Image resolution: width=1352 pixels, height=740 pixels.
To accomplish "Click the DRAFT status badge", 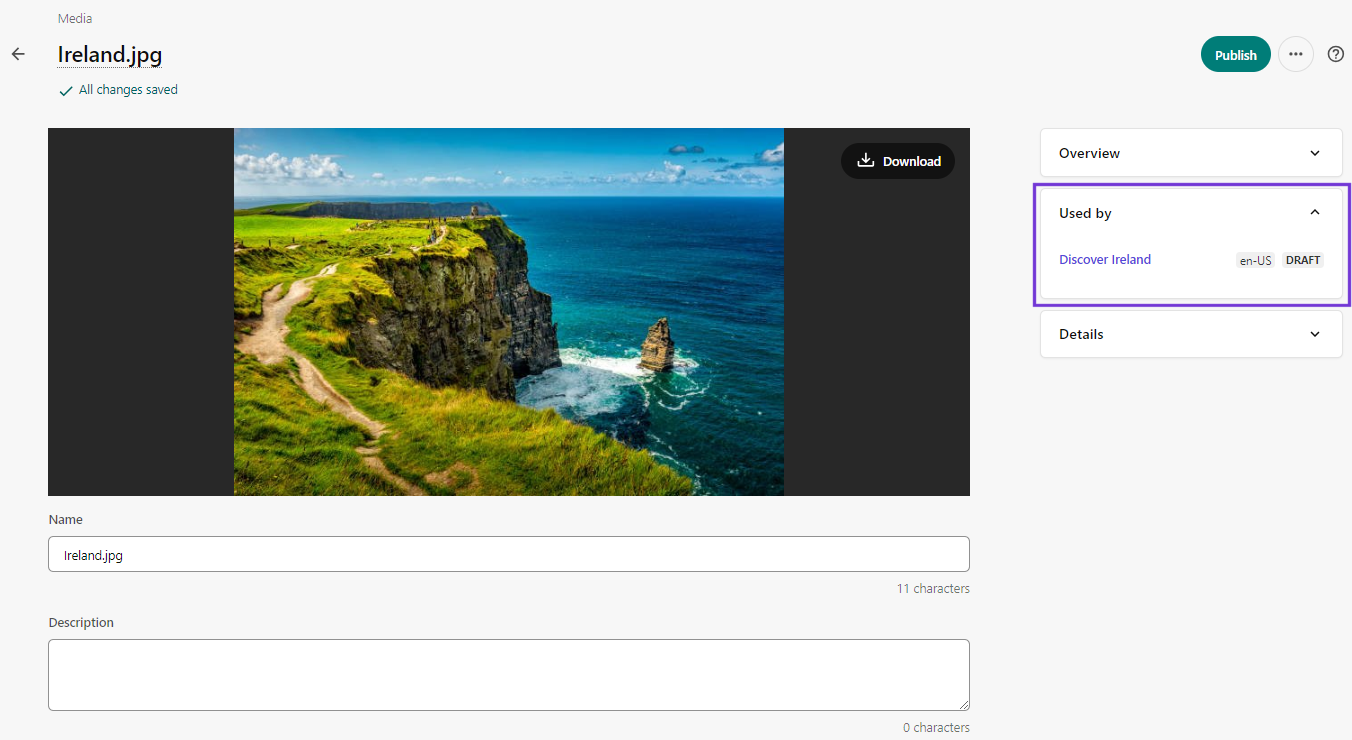I will [1303, 260].
